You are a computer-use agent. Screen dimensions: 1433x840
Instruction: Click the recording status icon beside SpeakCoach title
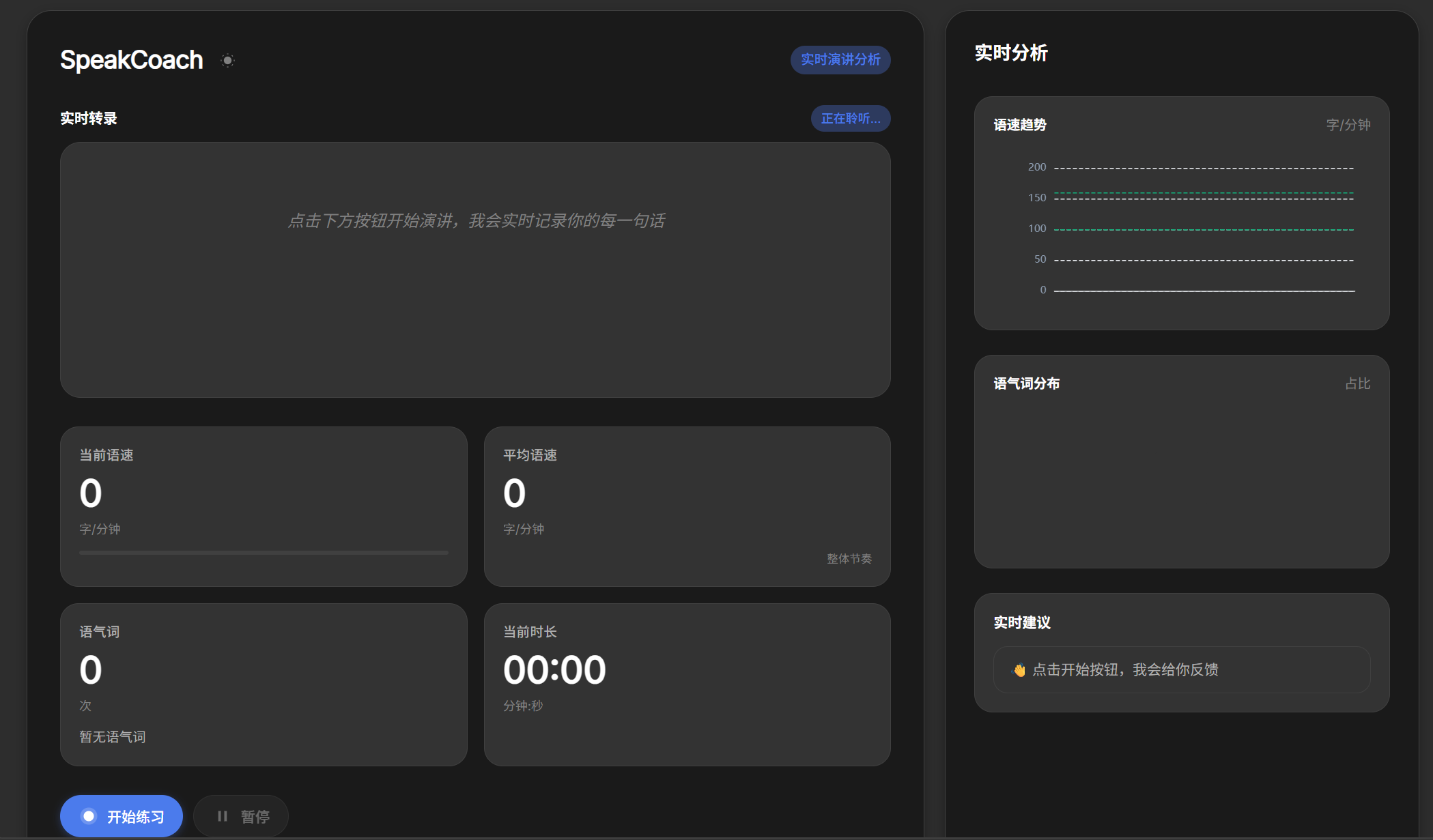tap(227, 60)
